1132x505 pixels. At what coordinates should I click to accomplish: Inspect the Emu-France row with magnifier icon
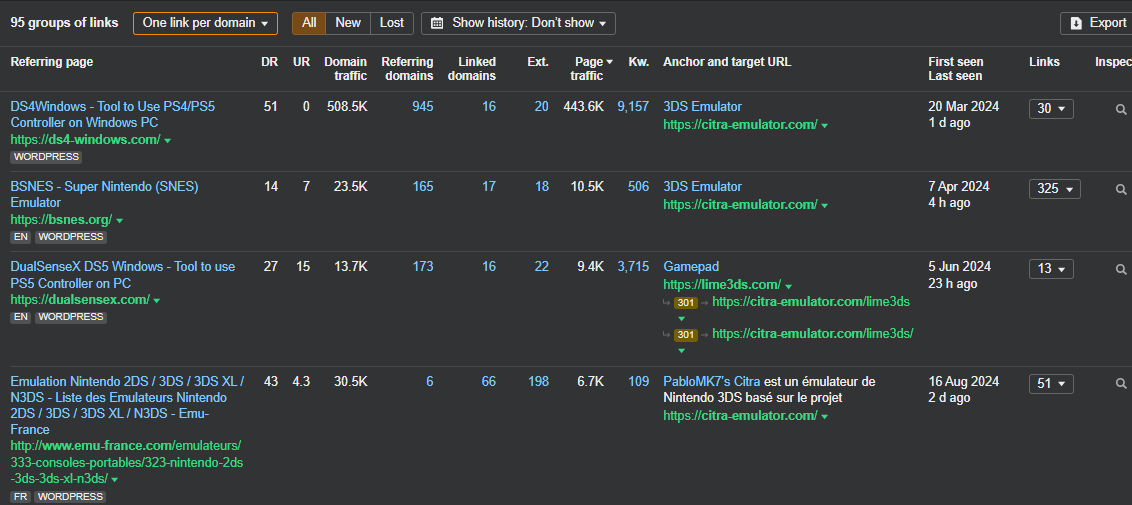[1121, 384]
